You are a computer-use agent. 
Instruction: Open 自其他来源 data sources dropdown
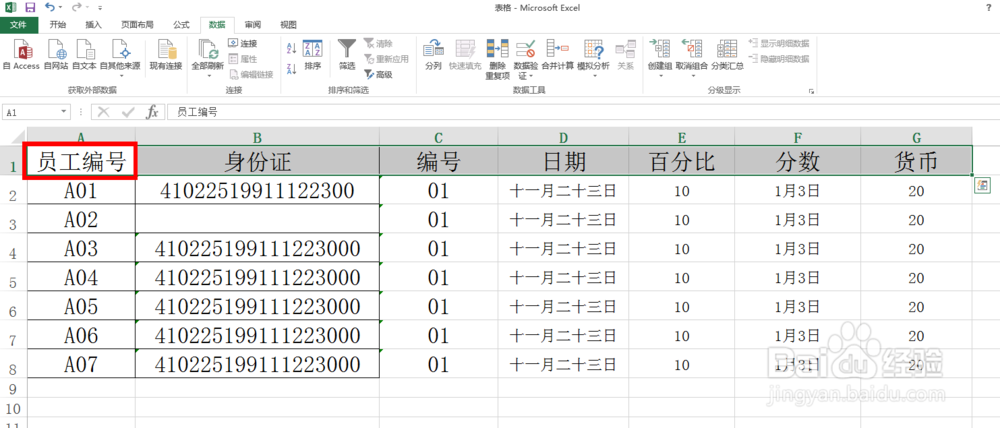[120, 58]
